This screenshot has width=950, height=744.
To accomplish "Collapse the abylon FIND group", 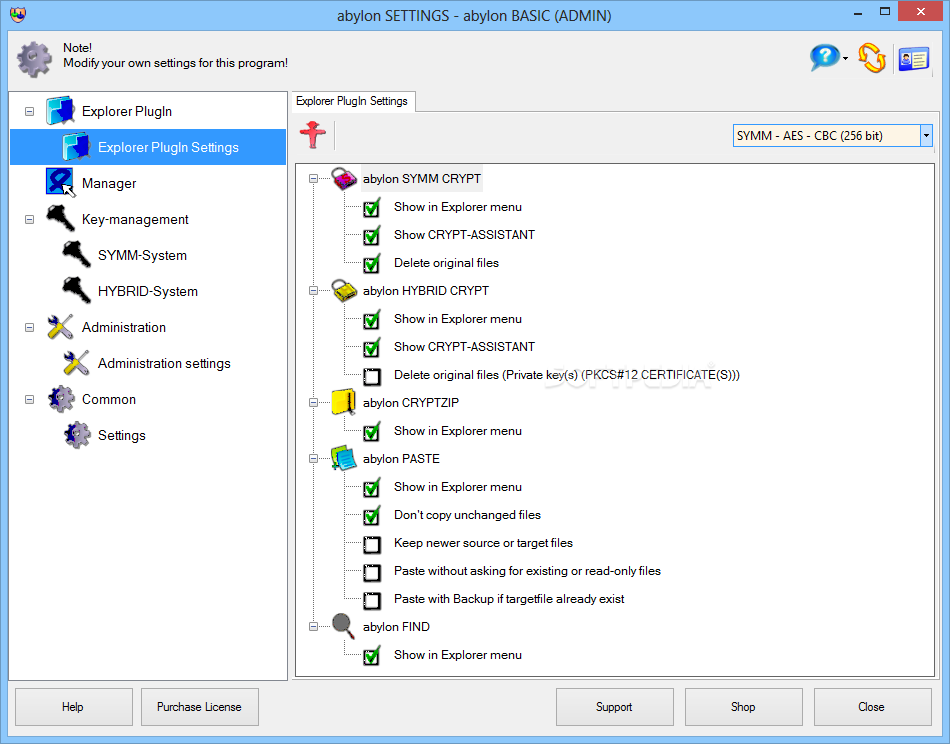I will coord(313,626).
